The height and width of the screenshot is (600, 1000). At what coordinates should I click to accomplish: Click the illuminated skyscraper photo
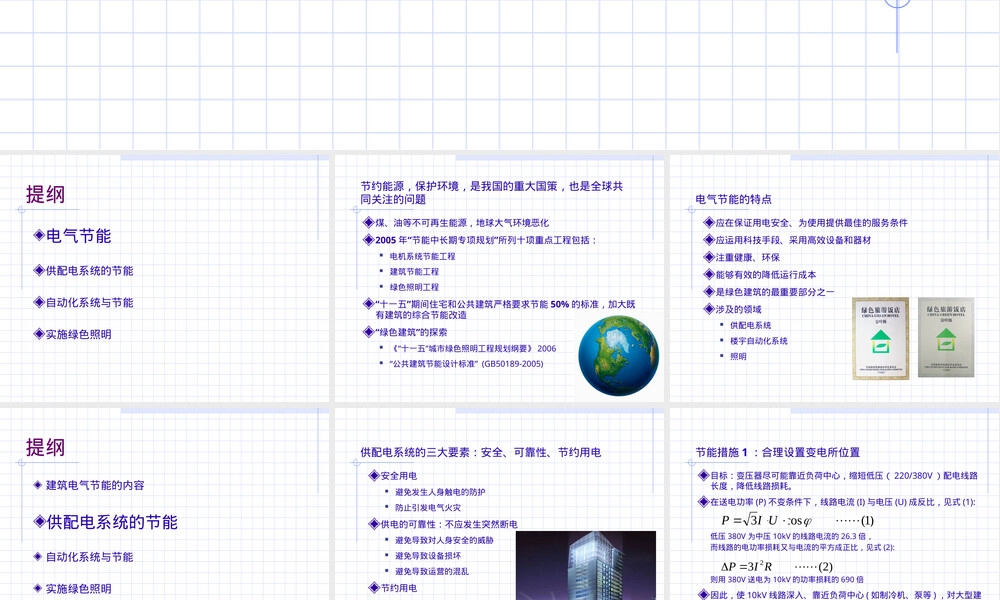(585, 565)
